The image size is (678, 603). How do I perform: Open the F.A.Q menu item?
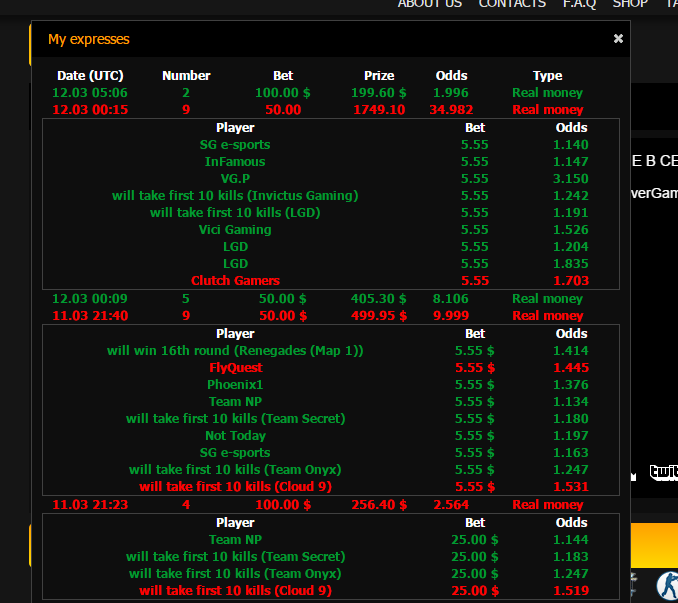(579, 4)
